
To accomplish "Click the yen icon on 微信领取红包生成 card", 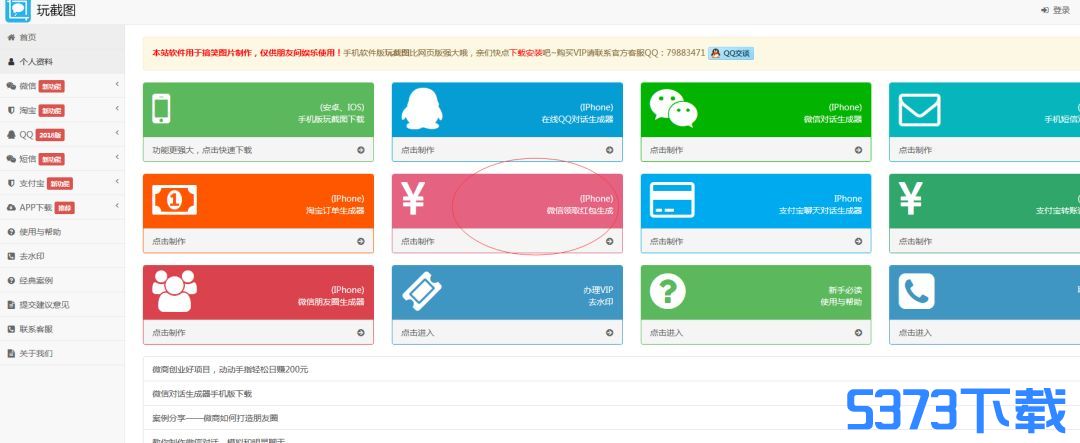I will [x=413, y=200].
